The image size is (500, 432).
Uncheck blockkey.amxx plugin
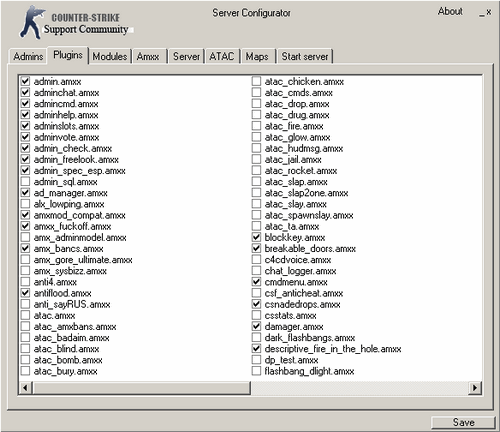click(x=256, y=237)
